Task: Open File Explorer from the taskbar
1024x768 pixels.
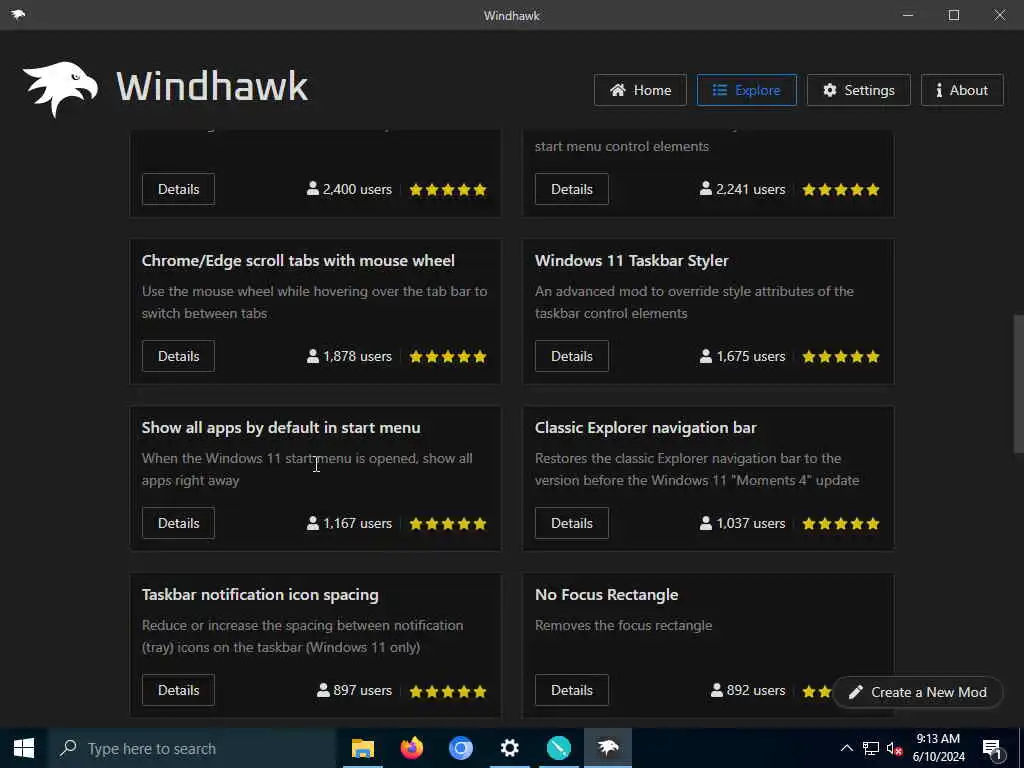Action: (x=362, y=748)
